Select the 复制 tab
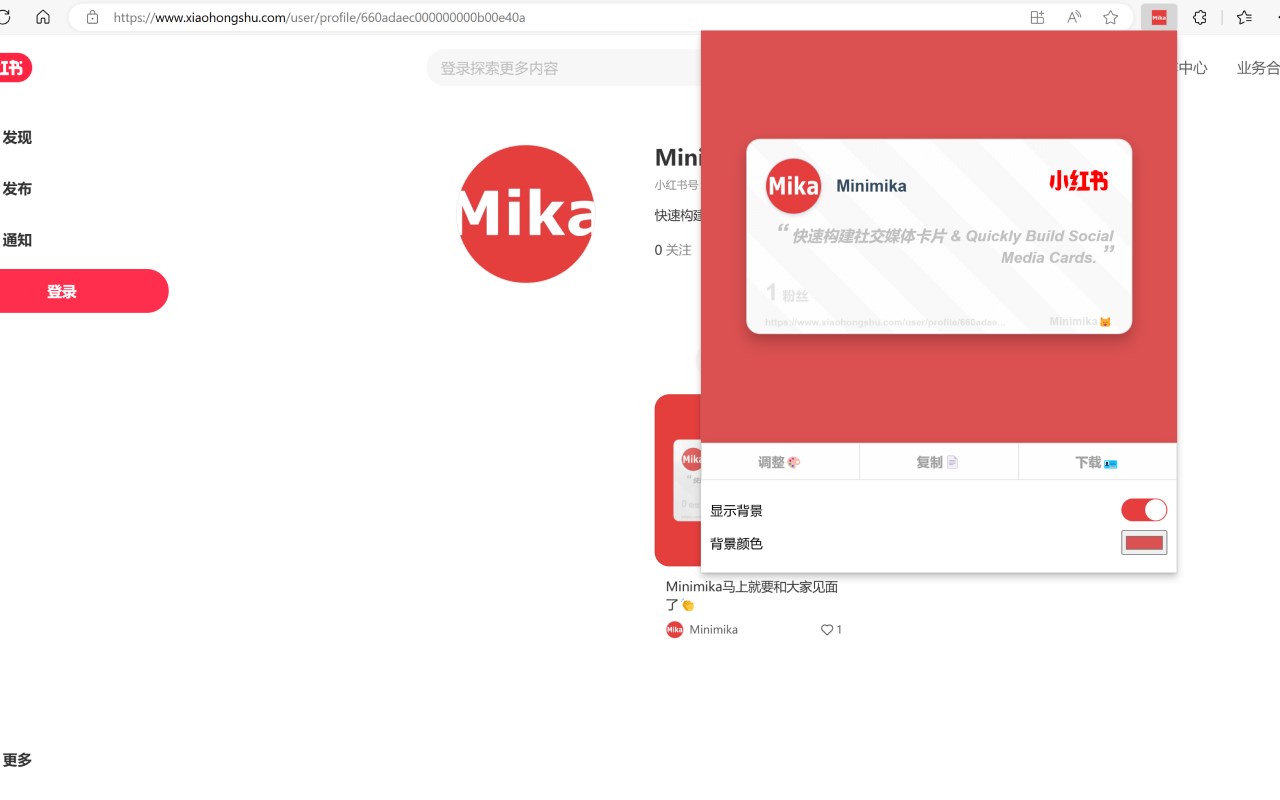Viewport: 1280px width, 800px height. click(938, 462)
